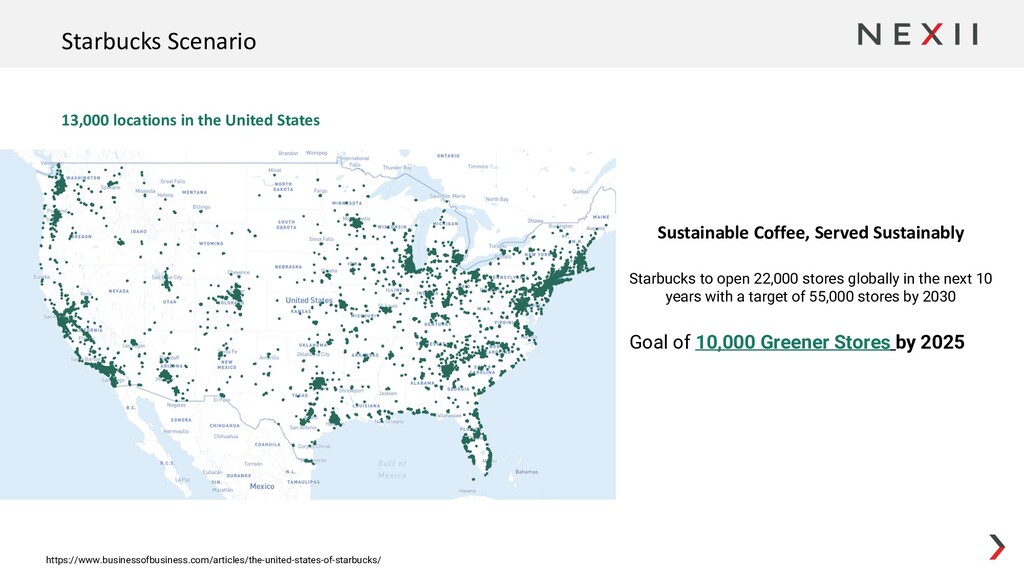
Task: Select the '13,000 locations in the United States' heading
Action: point(191,120)
